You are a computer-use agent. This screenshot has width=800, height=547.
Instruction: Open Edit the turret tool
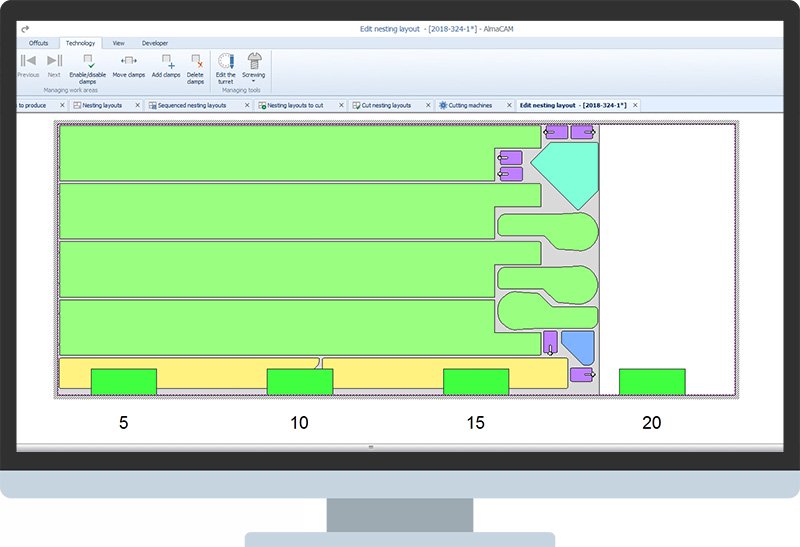[226, 62]
